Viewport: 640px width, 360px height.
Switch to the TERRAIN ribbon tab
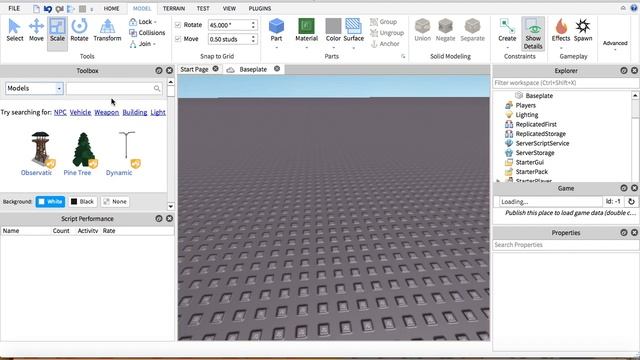174,8
